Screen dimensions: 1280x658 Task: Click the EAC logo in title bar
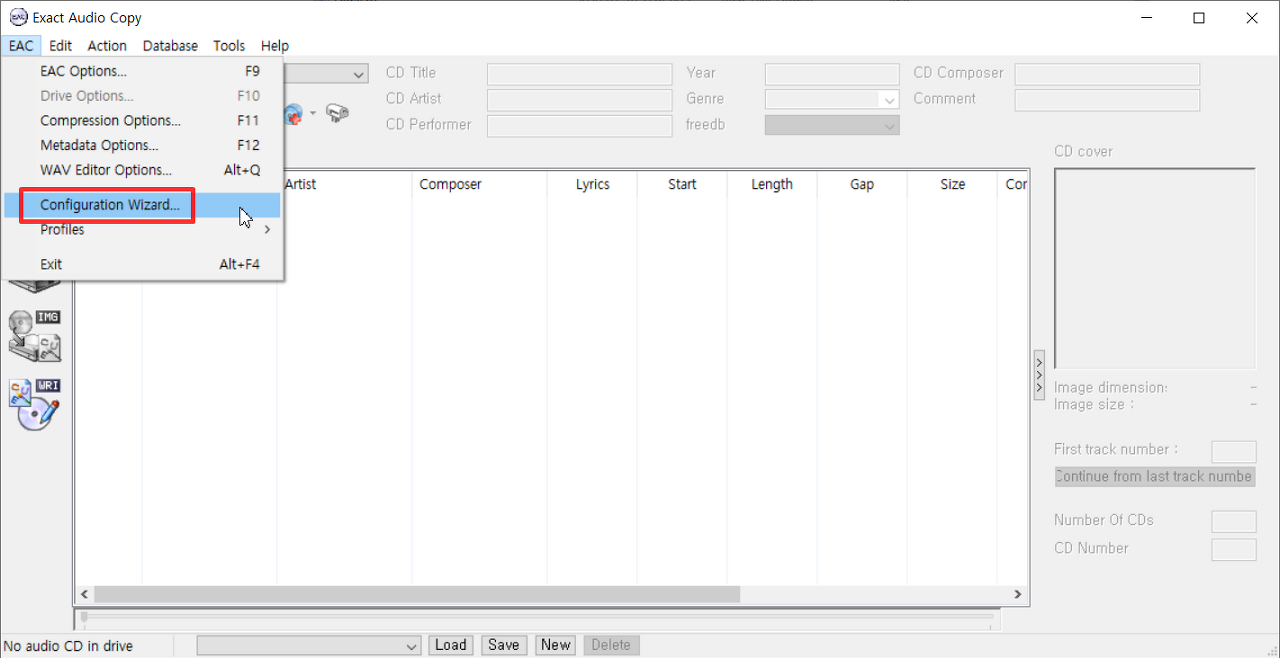pyautogui.click(x=18, y=17)
